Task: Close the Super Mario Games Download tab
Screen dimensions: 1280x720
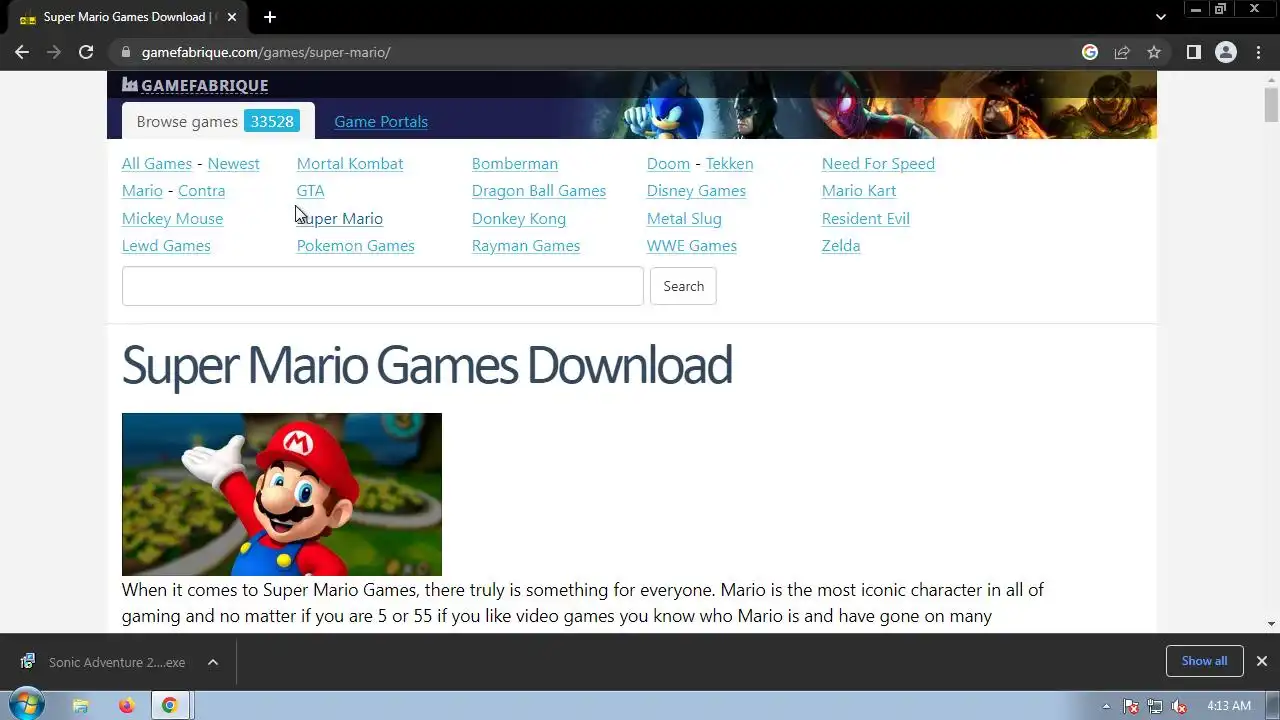Action: (232, 17)
